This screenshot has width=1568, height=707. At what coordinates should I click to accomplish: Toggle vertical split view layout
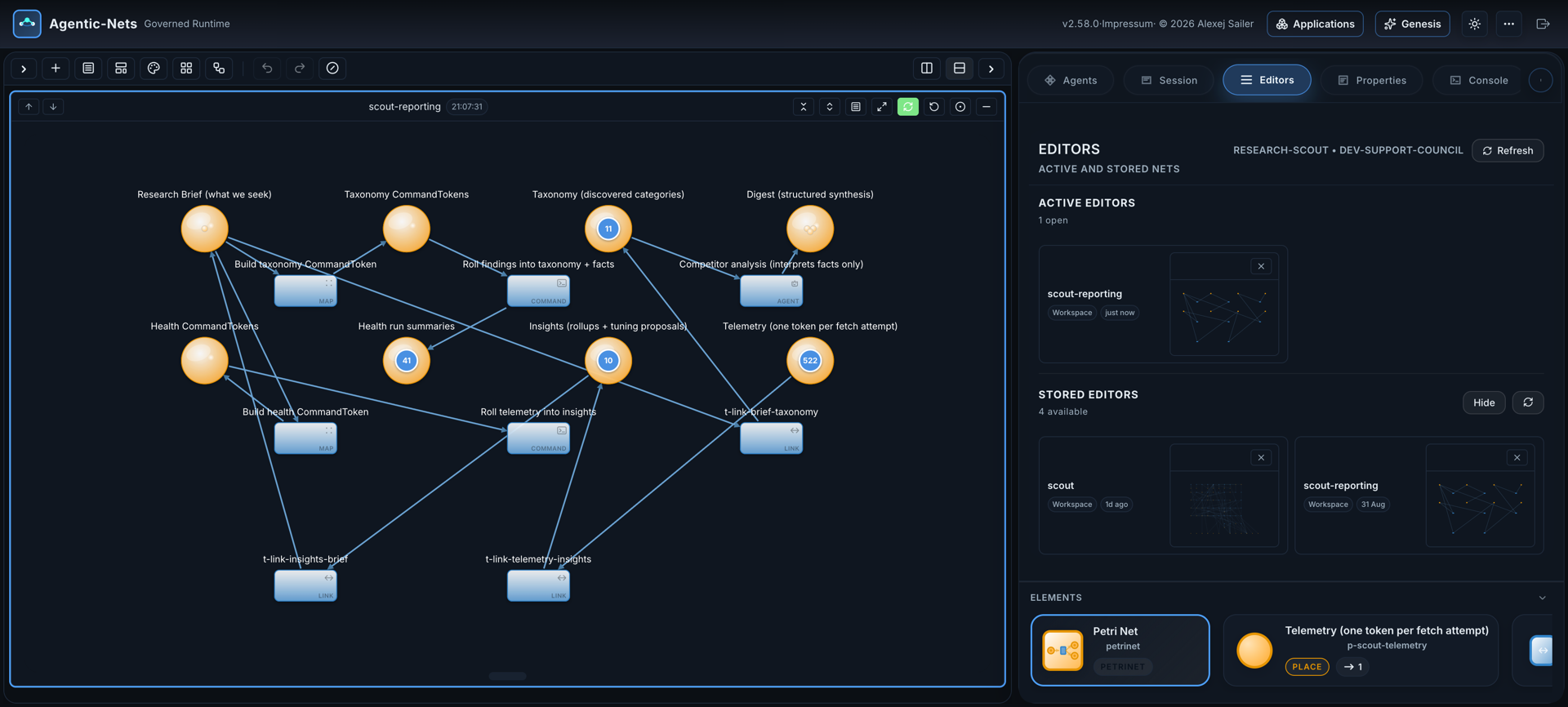[x=927, y=69]
